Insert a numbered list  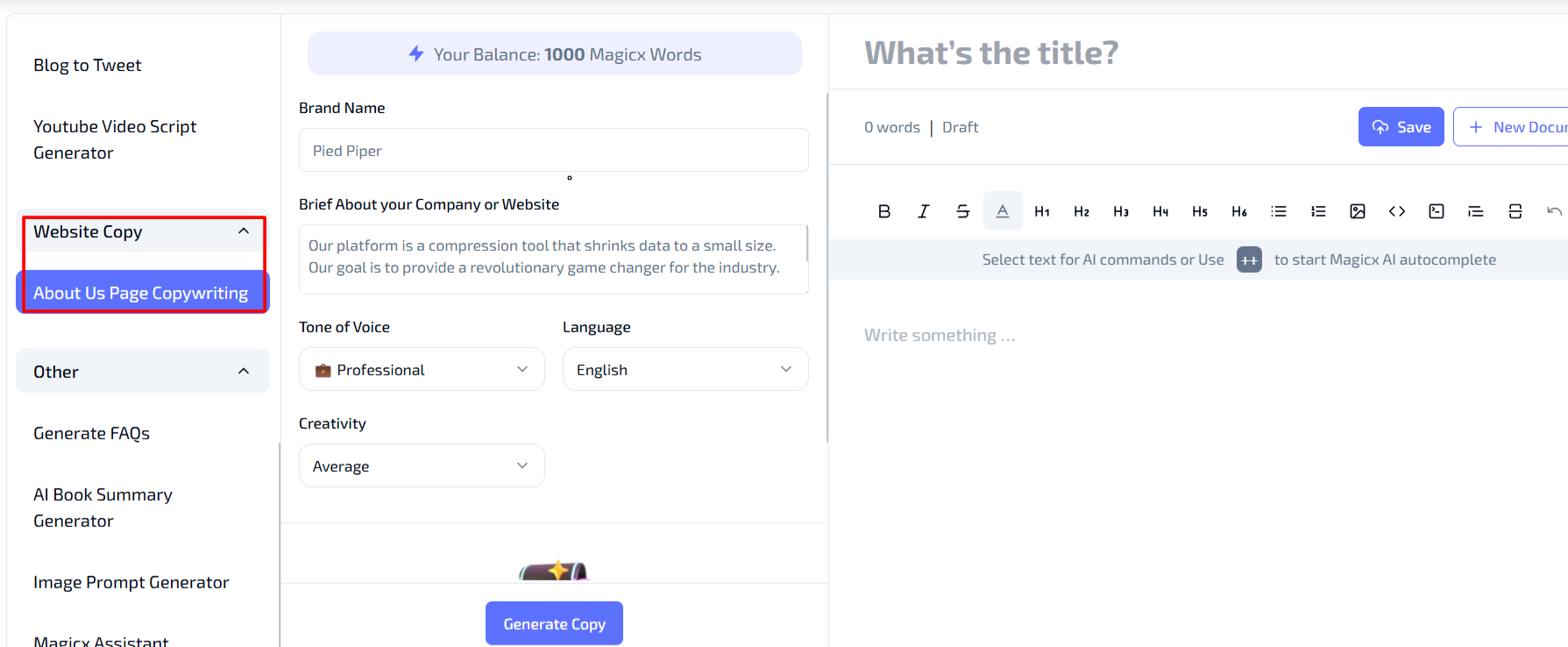click(x=1318, y=211)
